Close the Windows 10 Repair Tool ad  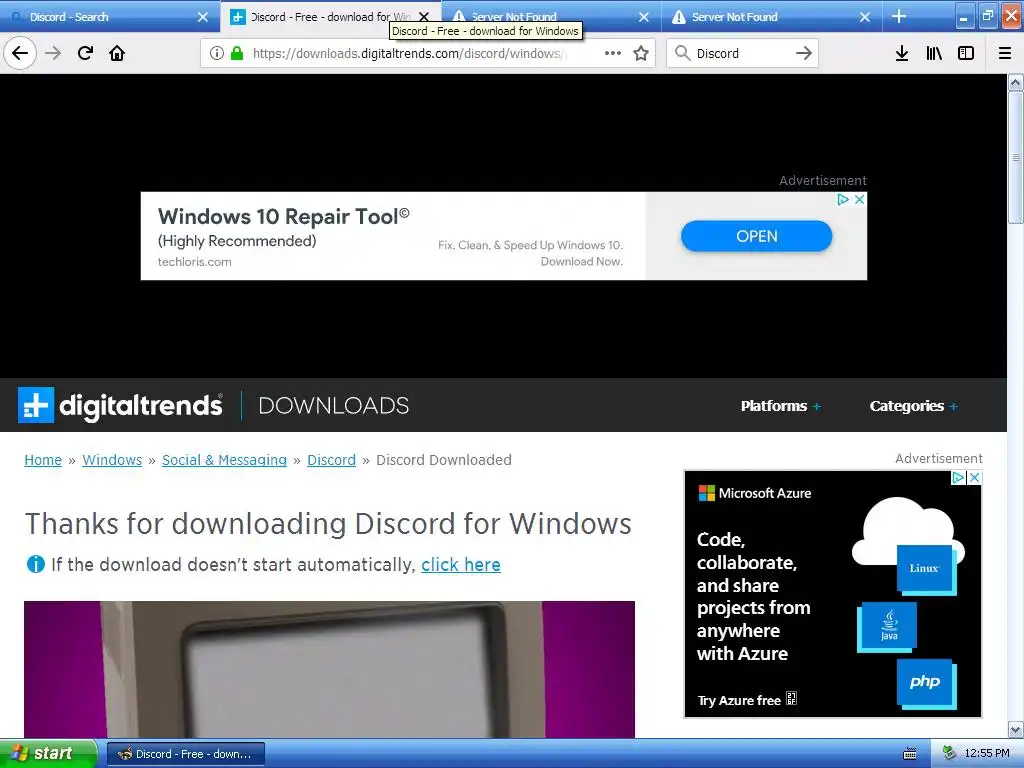pos(859,199)
